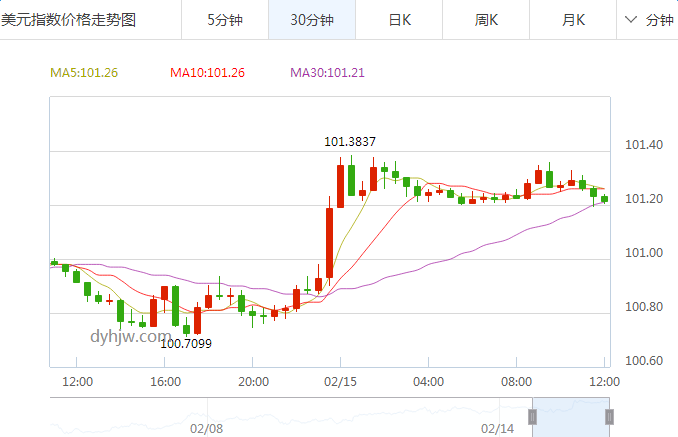
Task: Click the 04:00 time axis label
Action: click(429, 382)
